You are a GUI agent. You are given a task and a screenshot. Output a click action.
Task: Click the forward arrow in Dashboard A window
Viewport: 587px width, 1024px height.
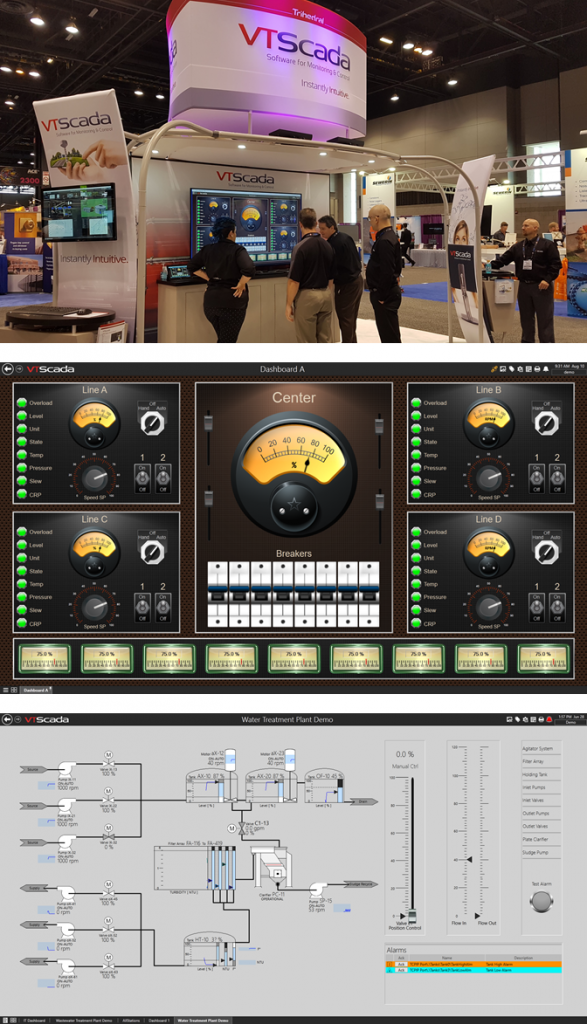point(20,369)
